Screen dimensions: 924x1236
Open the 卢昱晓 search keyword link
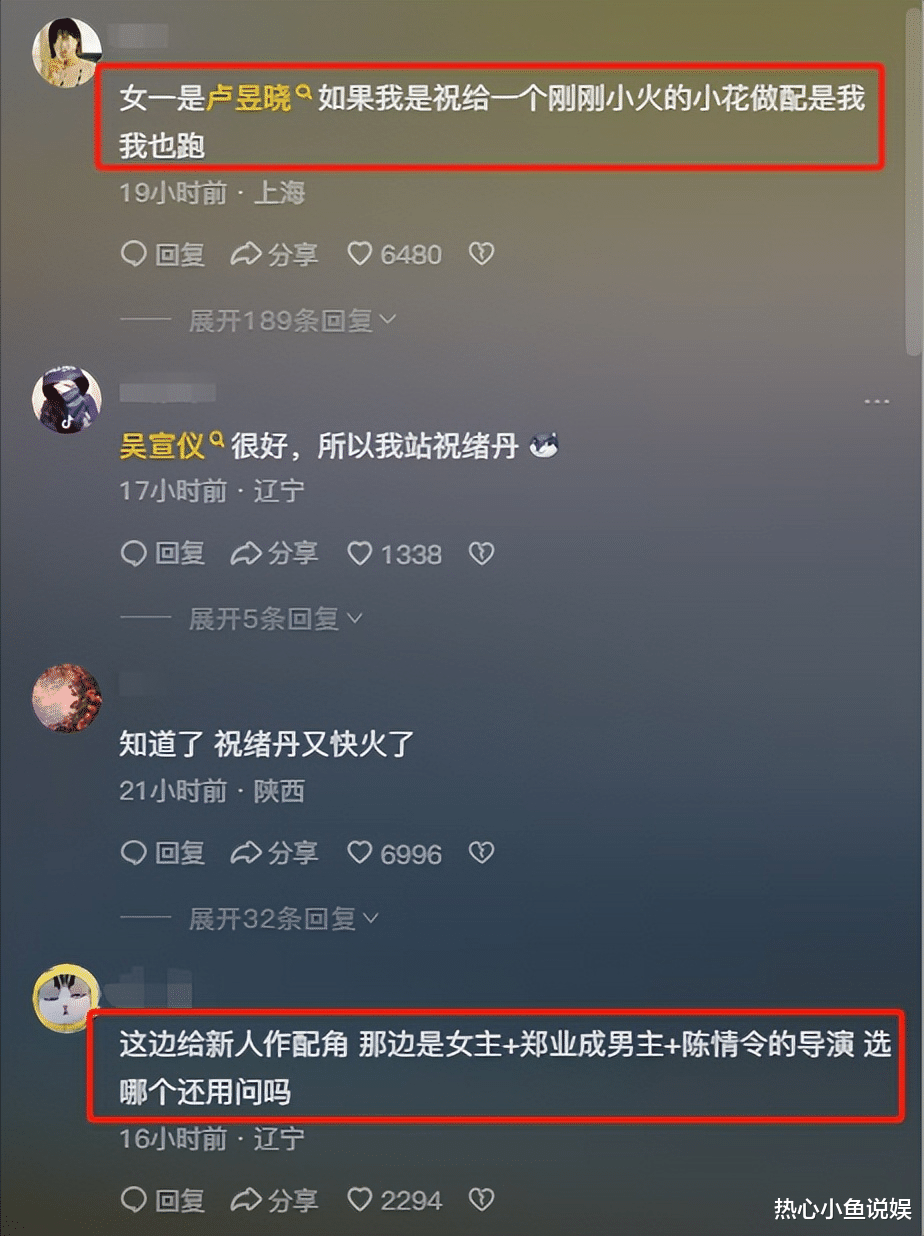pos(258,98)
